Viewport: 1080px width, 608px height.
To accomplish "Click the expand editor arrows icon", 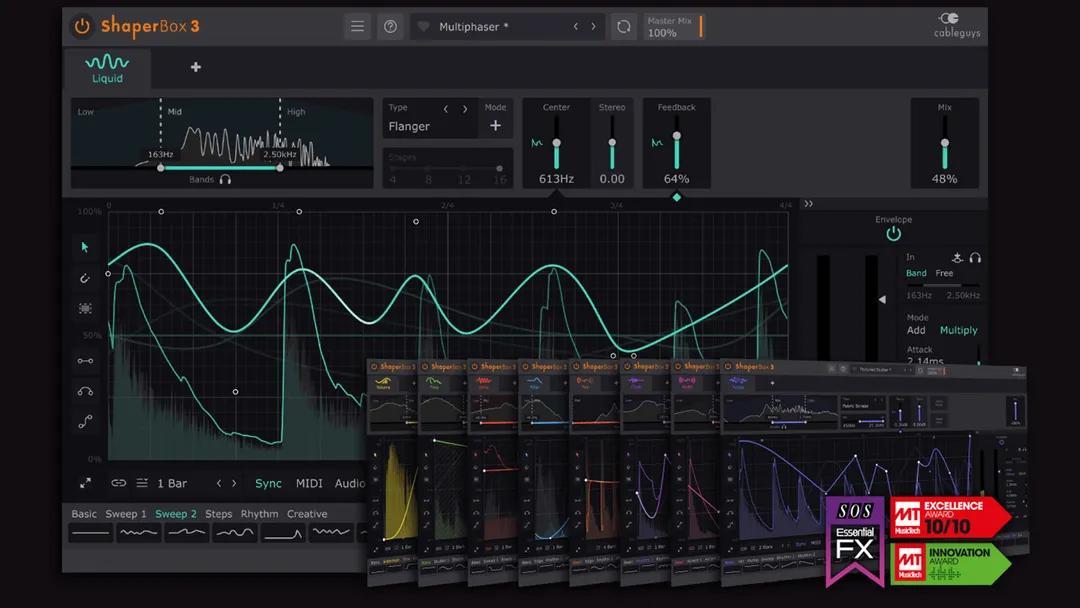I will tap(85, 483).
